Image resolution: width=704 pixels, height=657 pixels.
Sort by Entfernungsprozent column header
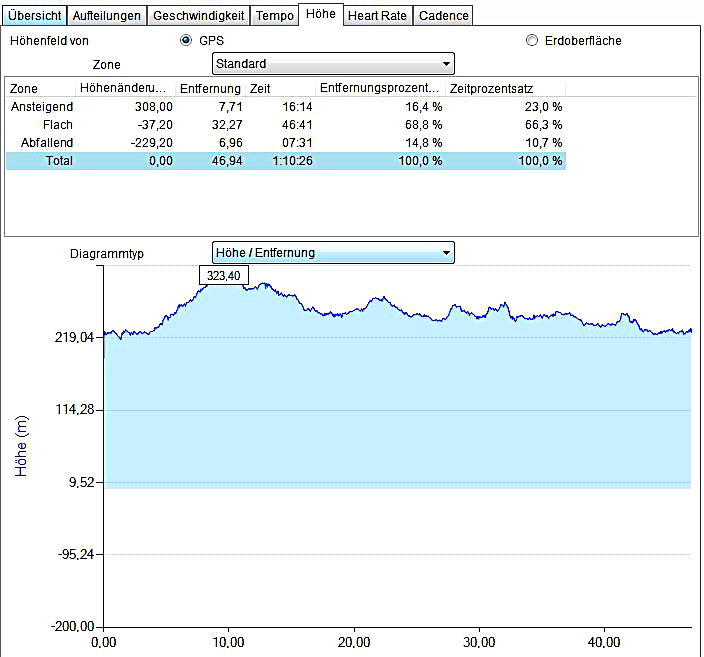point(380,88)
